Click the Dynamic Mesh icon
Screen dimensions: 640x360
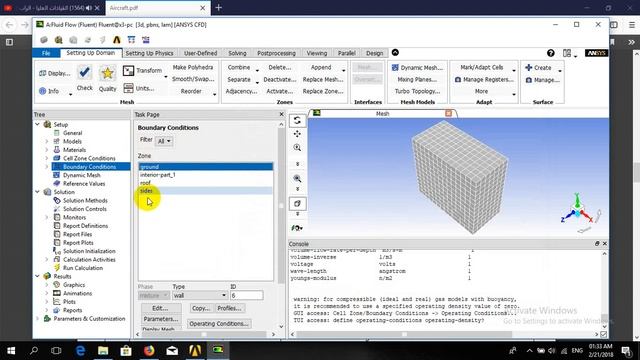pos(395,68)
